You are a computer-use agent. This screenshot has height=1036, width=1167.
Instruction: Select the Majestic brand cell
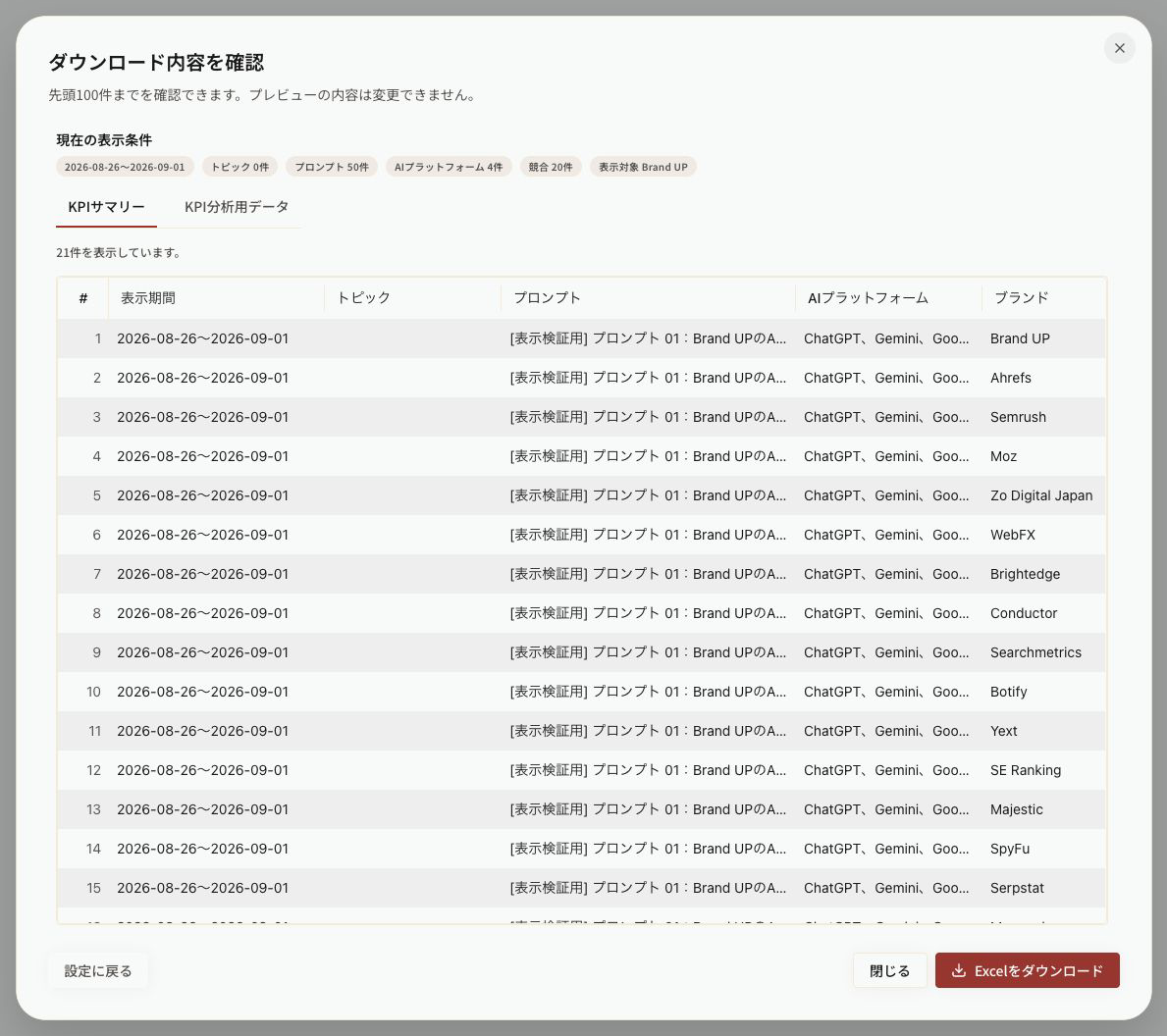[1044, 809]
